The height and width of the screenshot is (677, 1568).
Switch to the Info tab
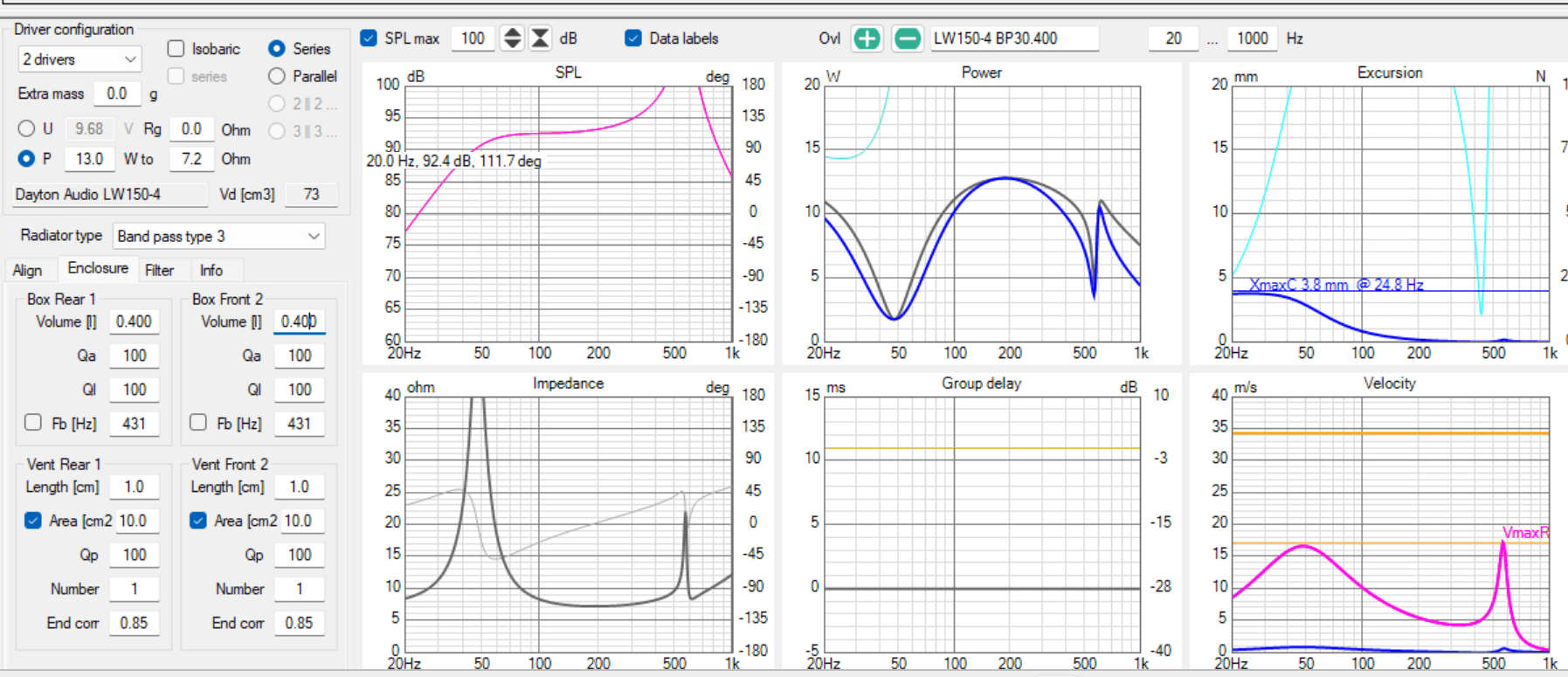[x=211, y=270]
